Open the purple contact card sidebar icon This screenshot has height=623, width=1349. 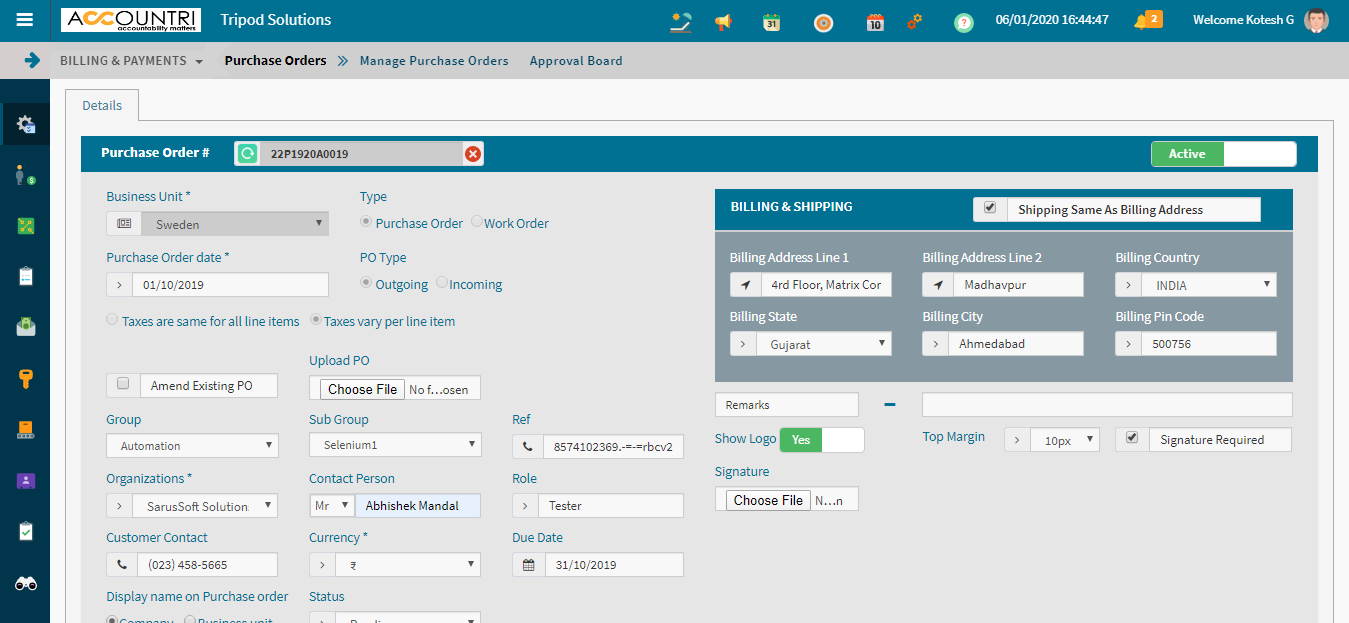pyautogui.click(x=26, y=481)
